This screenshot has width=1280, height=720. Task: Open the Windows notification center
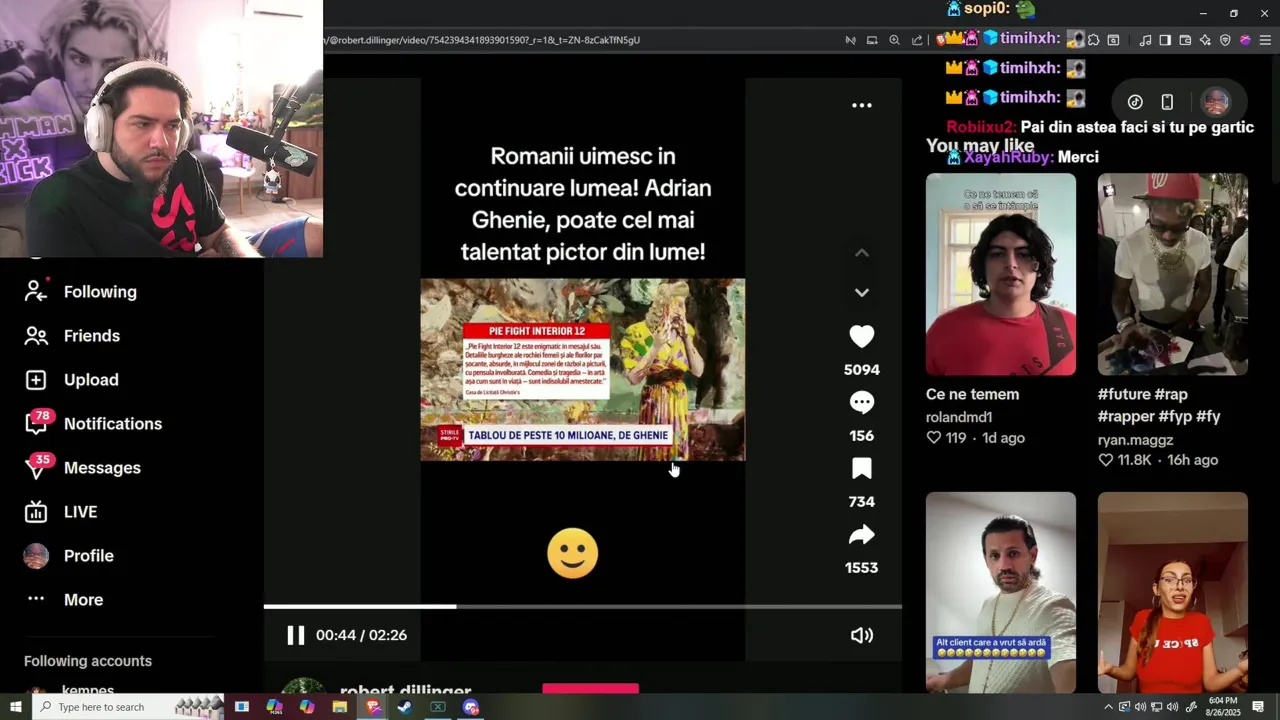[1259, 707]
